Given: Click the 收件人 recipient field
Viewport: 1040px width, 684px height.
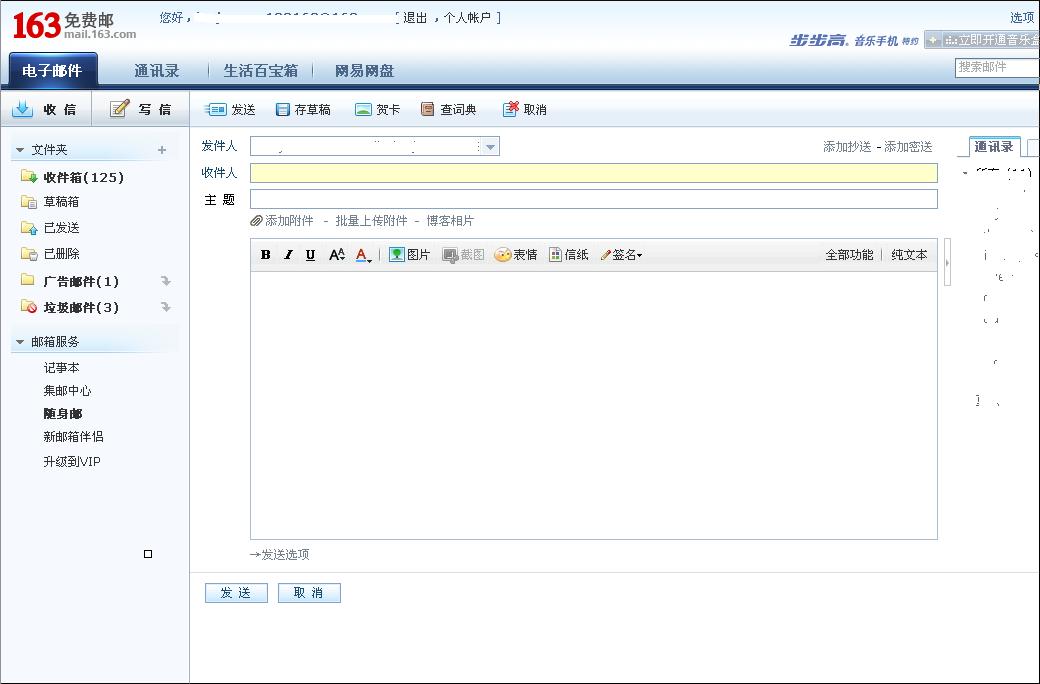Looking at the screenshot, I should (594, 173).
